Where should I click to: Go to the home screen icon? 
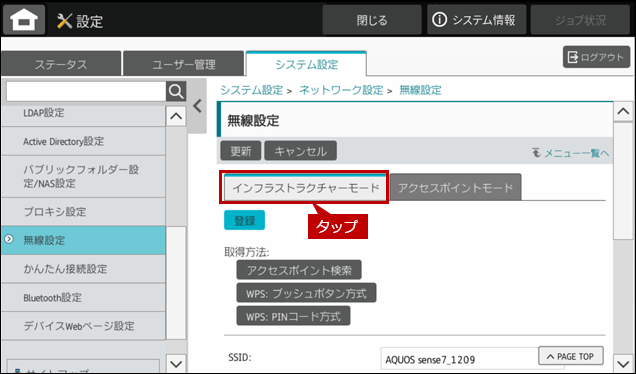24,19
